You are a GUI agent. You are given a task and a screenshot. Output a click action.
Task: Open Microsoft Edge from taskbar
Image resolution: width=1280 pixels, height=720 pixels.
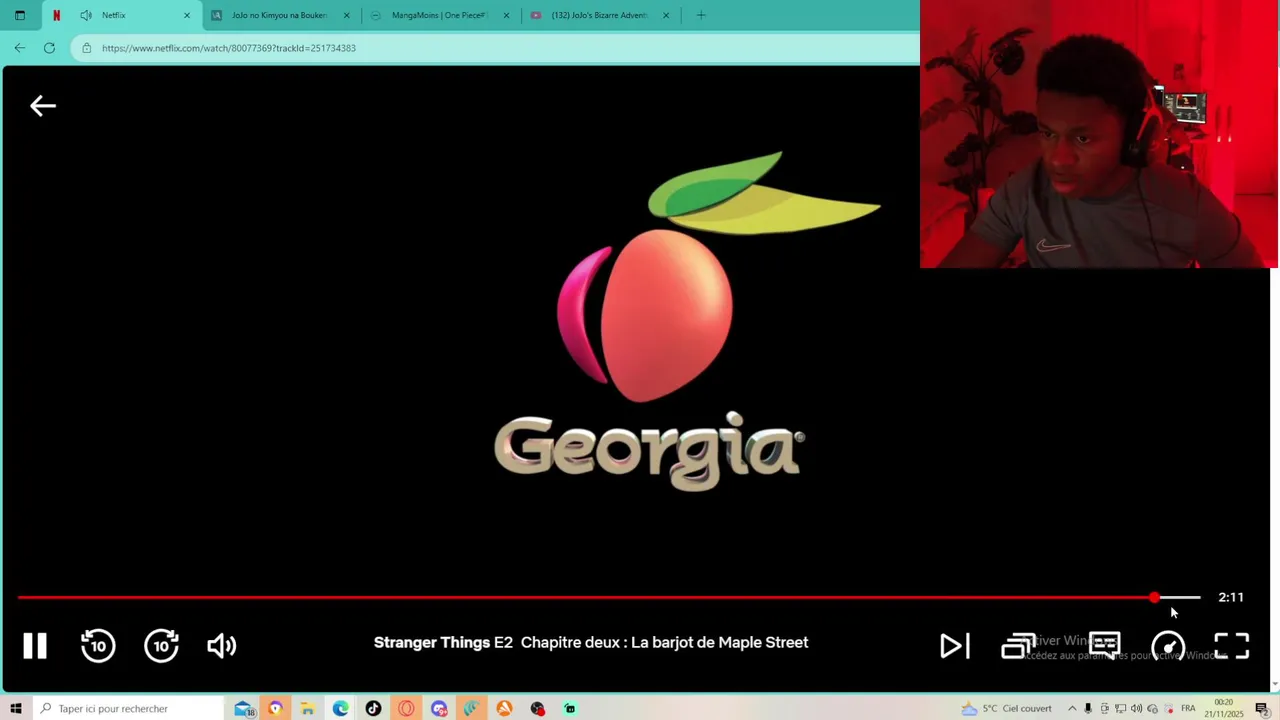tap(340, 708)
